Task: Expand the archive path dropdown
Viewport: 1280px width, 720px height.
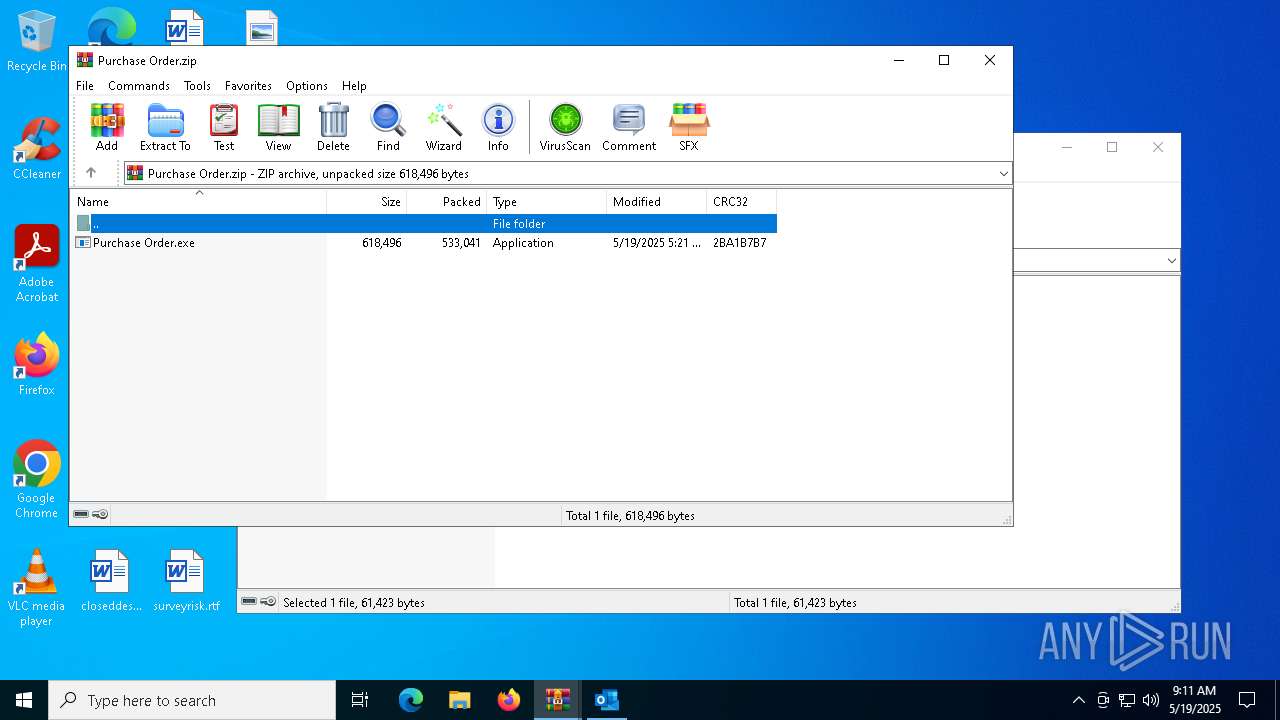Action: (1003, 174)
